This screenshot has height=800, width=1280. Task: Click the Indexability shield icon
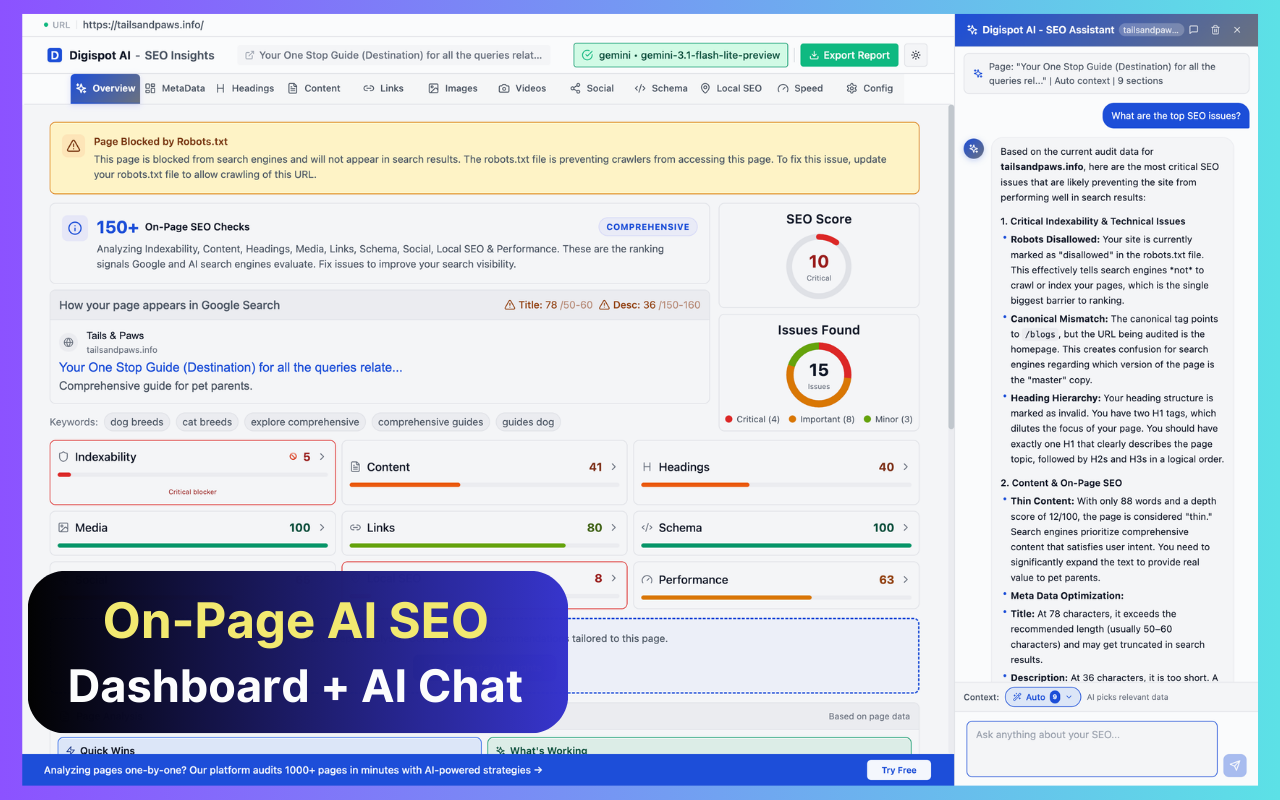pyautogui.click(x=64, y=457)
